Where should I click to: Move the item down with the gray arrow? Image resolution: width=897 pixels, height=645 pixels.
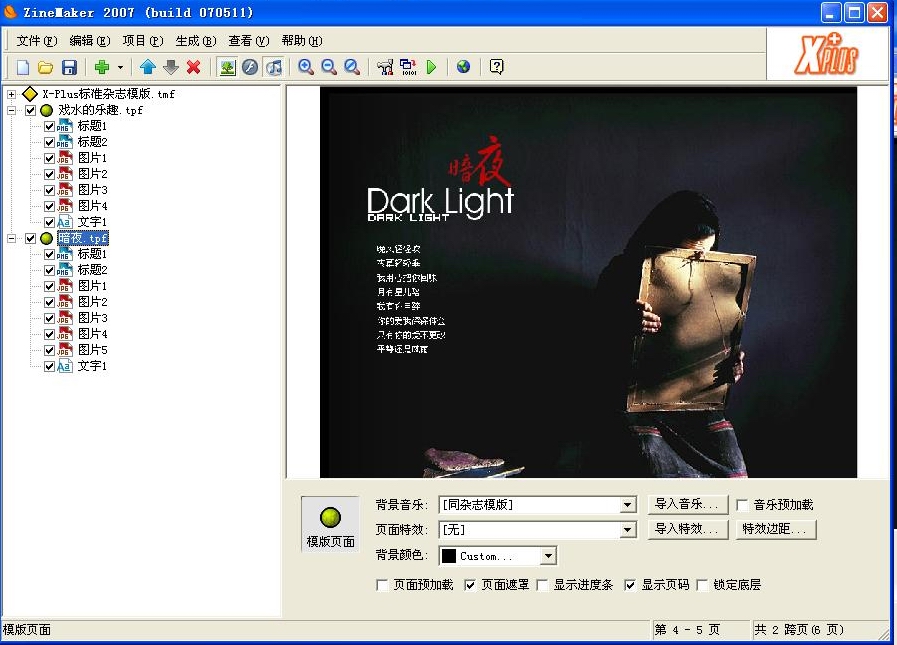(170, 68)
